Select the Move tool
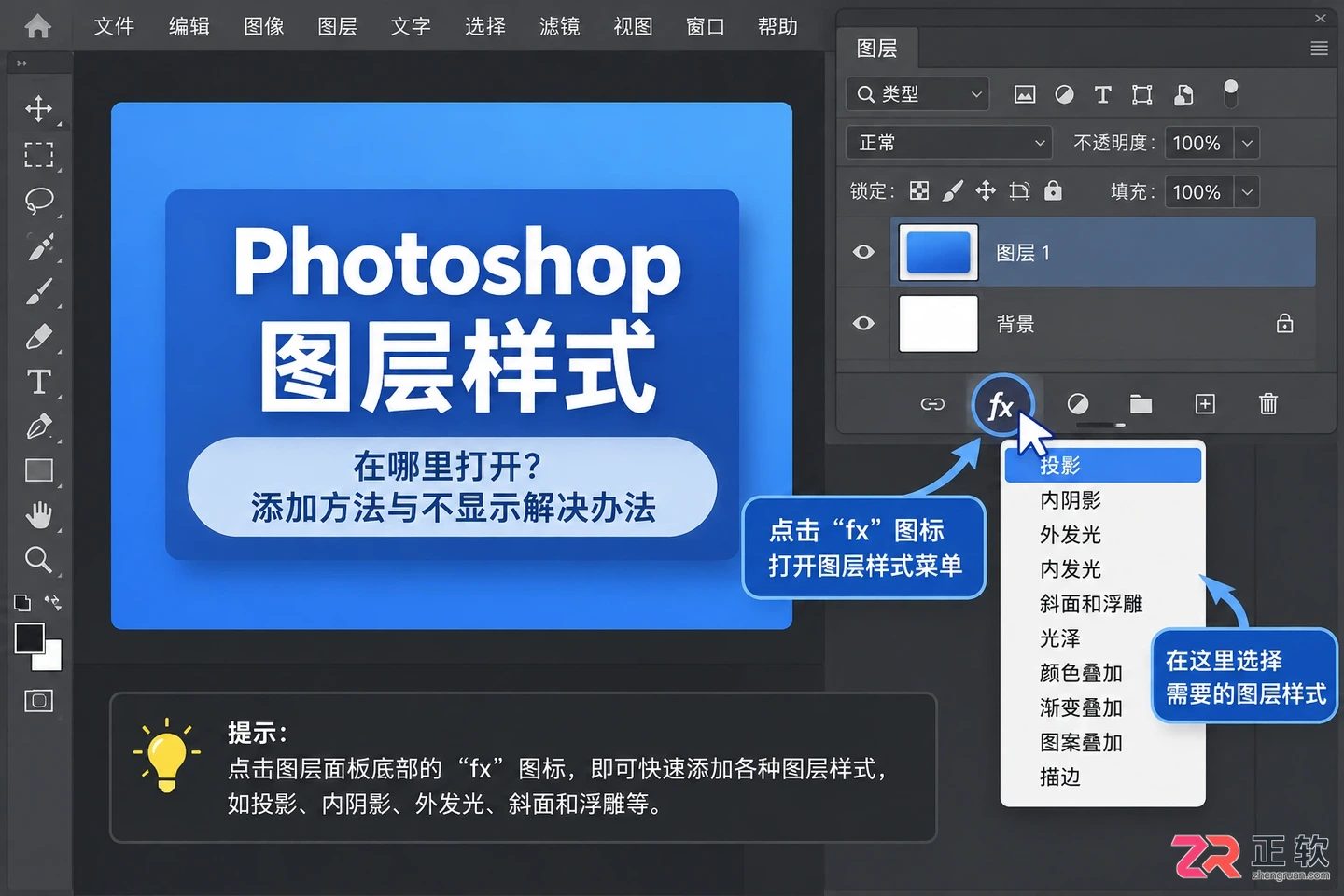The image size is (1344, 896). (38, 108)
